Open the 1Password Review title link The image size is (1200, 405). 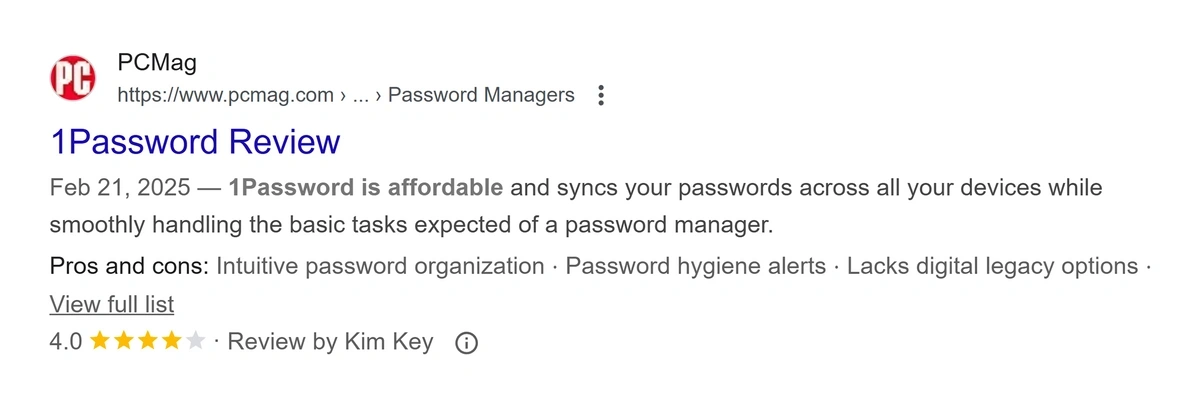(195, 142)
